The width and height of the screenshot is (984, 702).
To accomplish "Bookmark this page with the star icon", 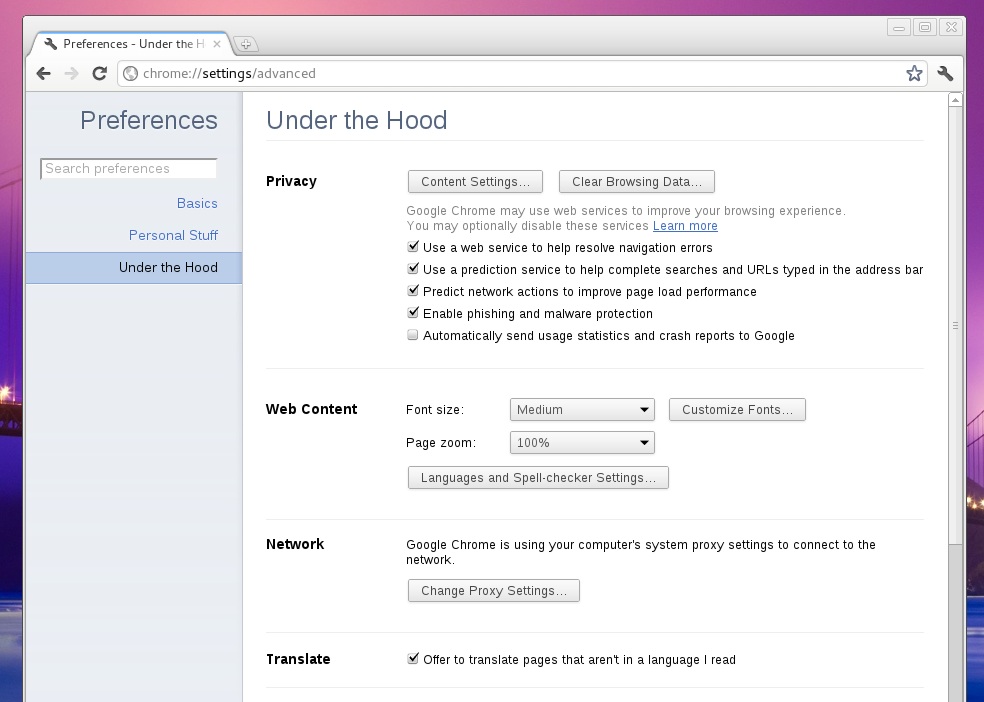I will pos(914,73).
